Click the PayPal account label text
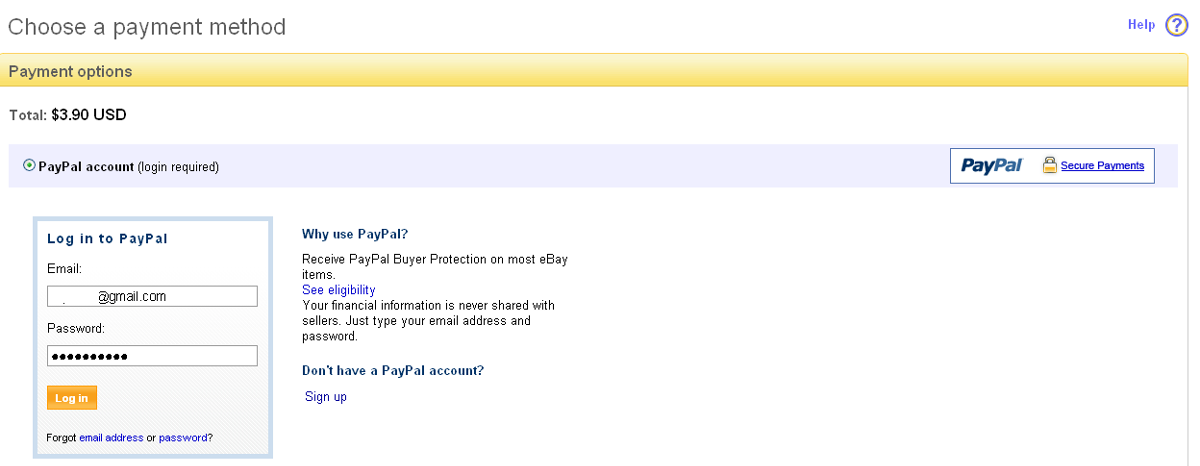 tap(86, 167)
